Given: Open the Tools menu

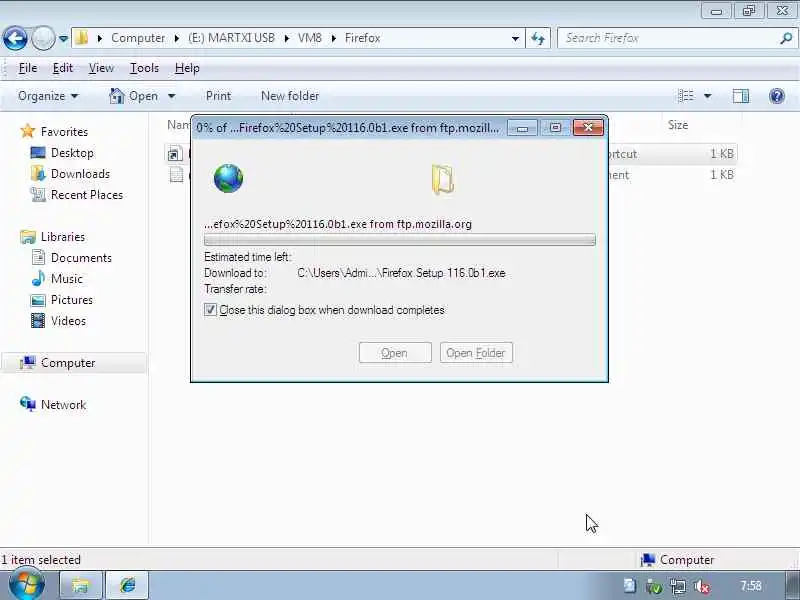Looking at the screenshot, I should pyautogui.click(x=144, y=68).
